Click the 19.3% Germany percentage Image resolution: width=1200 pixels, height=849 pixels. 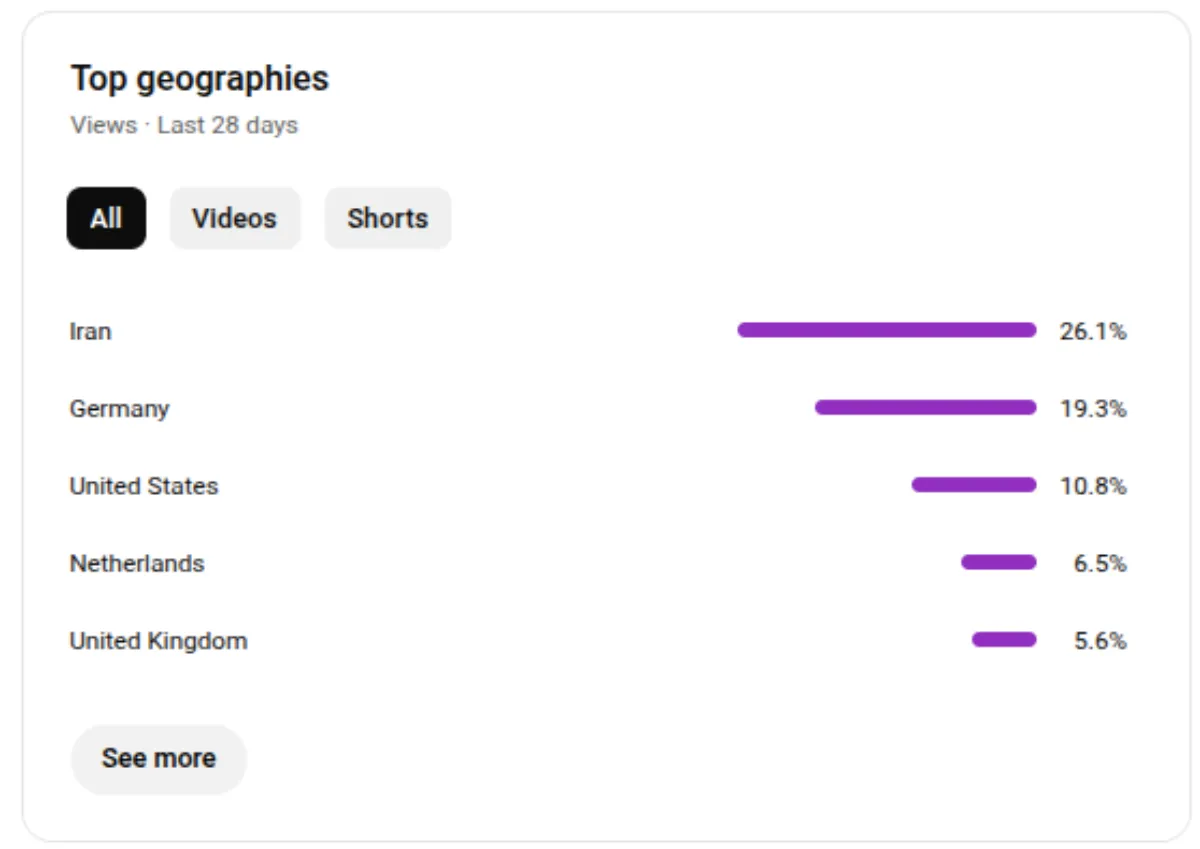coord(1092,408)
